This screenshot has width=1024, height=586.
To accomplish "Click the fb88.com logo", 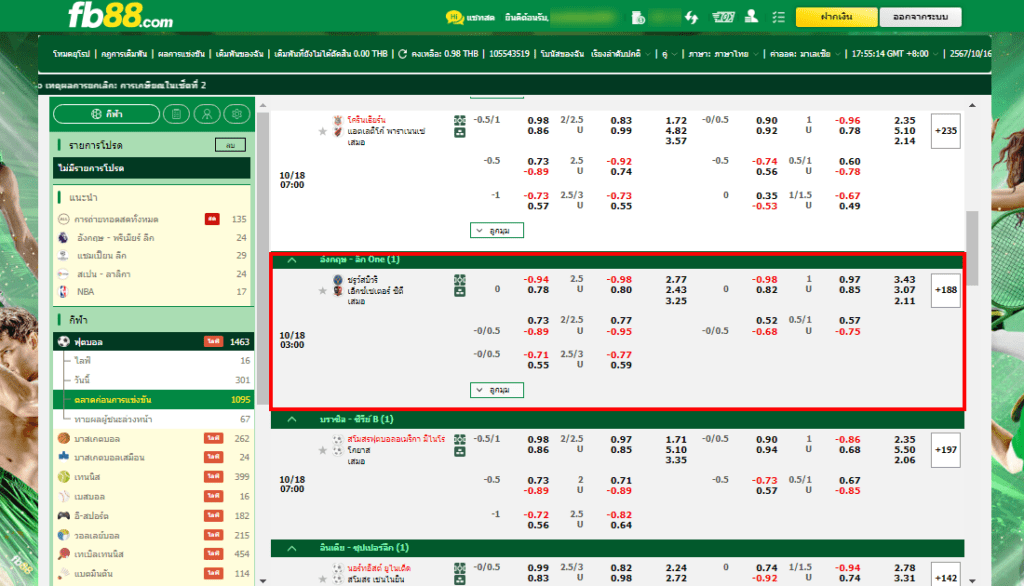I will coord(121,16).
